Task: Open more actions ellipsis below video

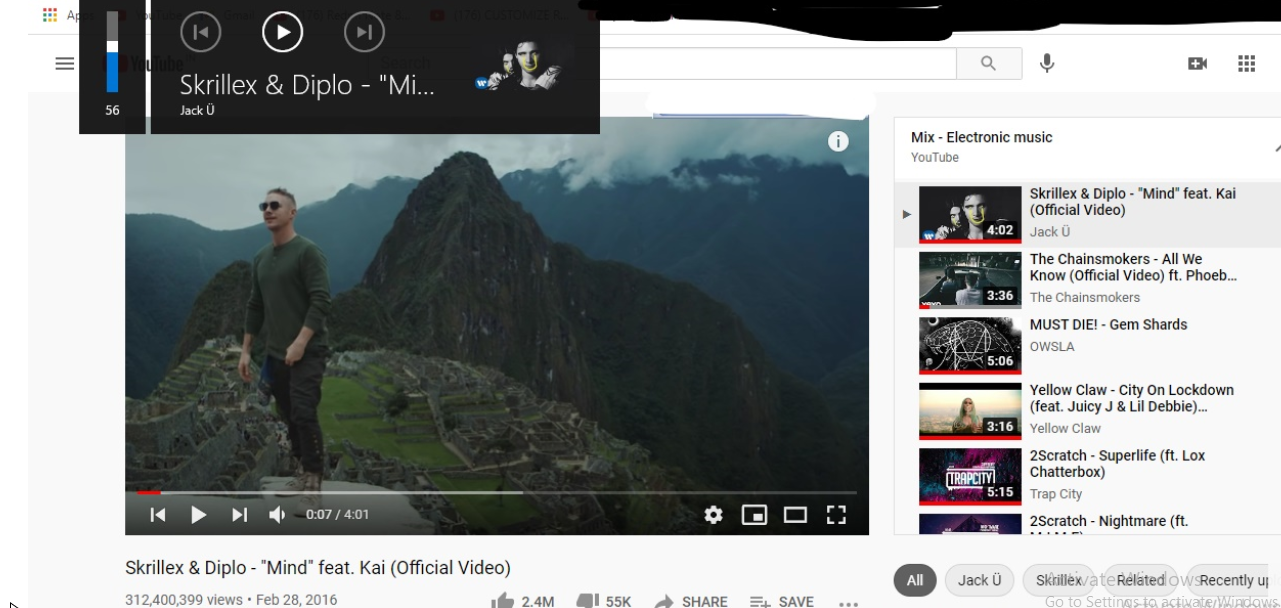Action: [x=848, y=603]
